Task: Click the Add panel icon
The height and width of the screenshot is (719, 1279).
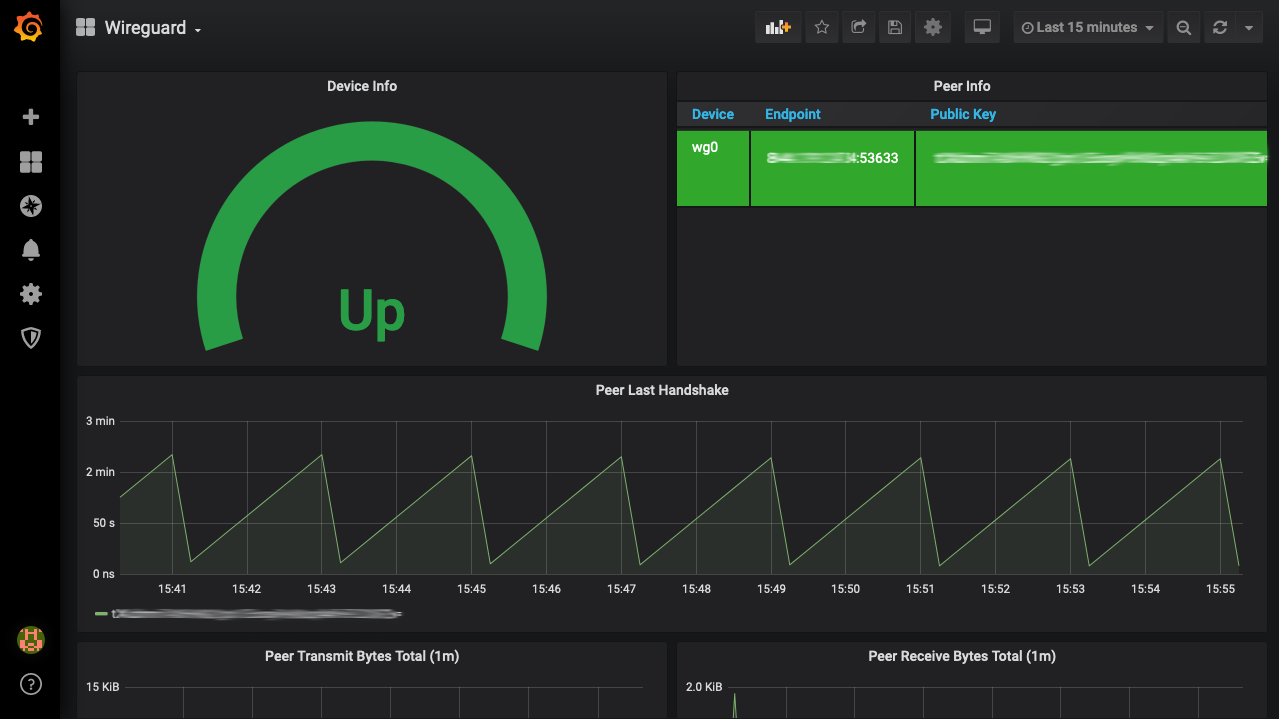Action: click(778, 28)
